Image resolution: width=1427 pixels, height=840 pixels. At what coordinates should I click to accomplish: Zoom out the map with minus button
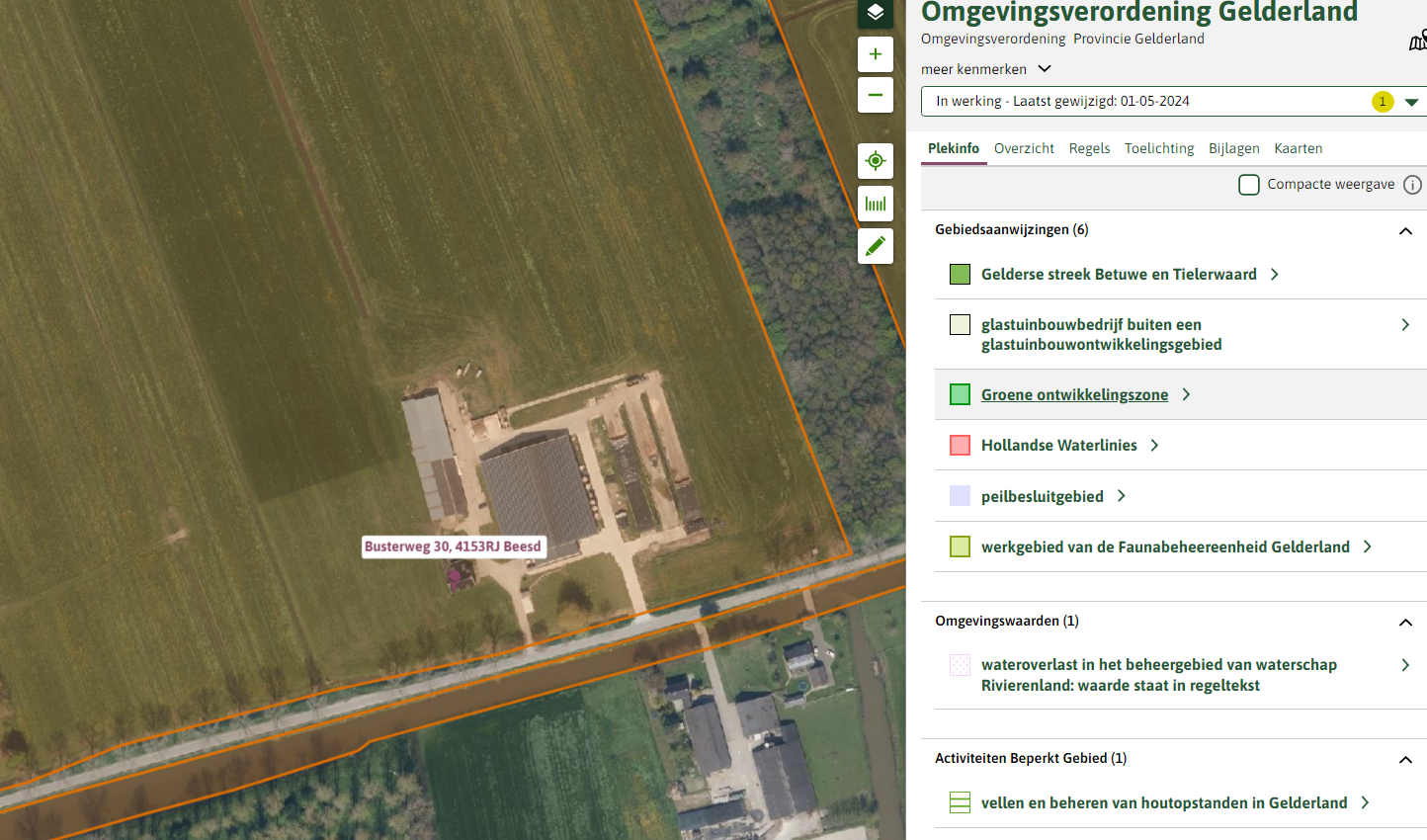(x=876, y=95)
